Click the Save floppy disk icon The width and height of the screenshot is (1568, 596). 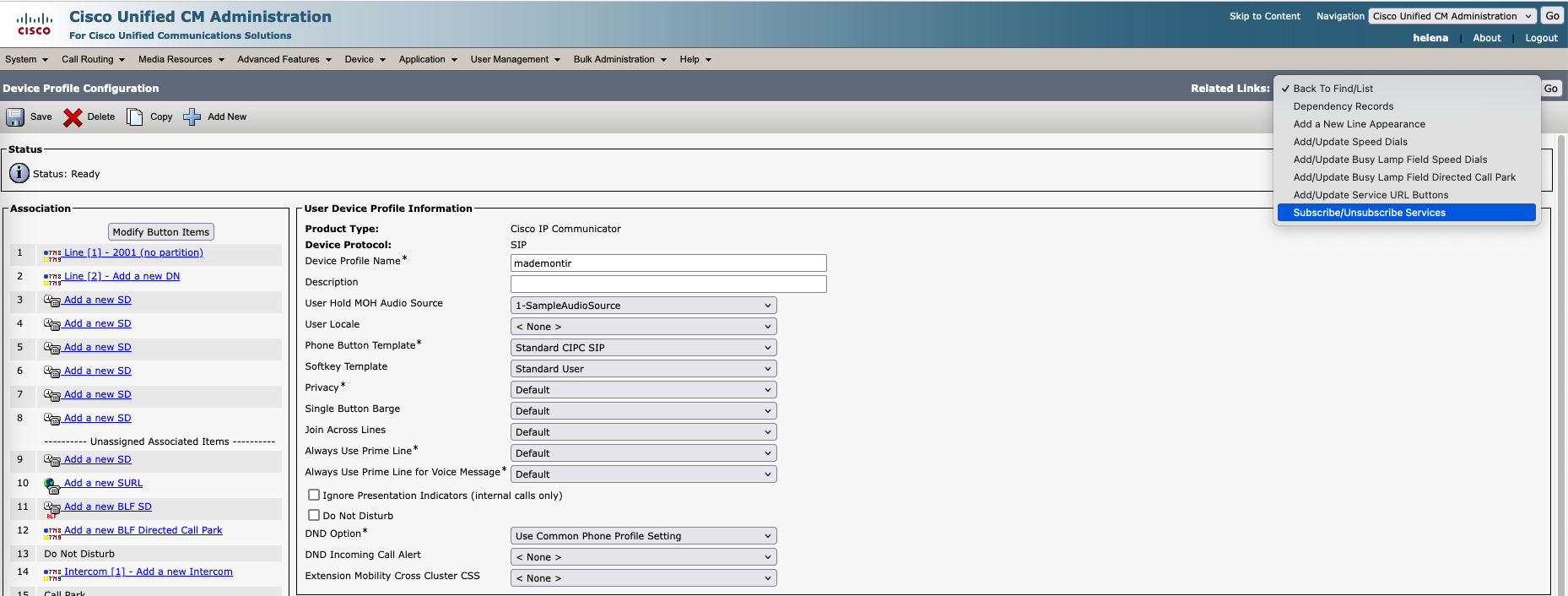coord(16,117)
